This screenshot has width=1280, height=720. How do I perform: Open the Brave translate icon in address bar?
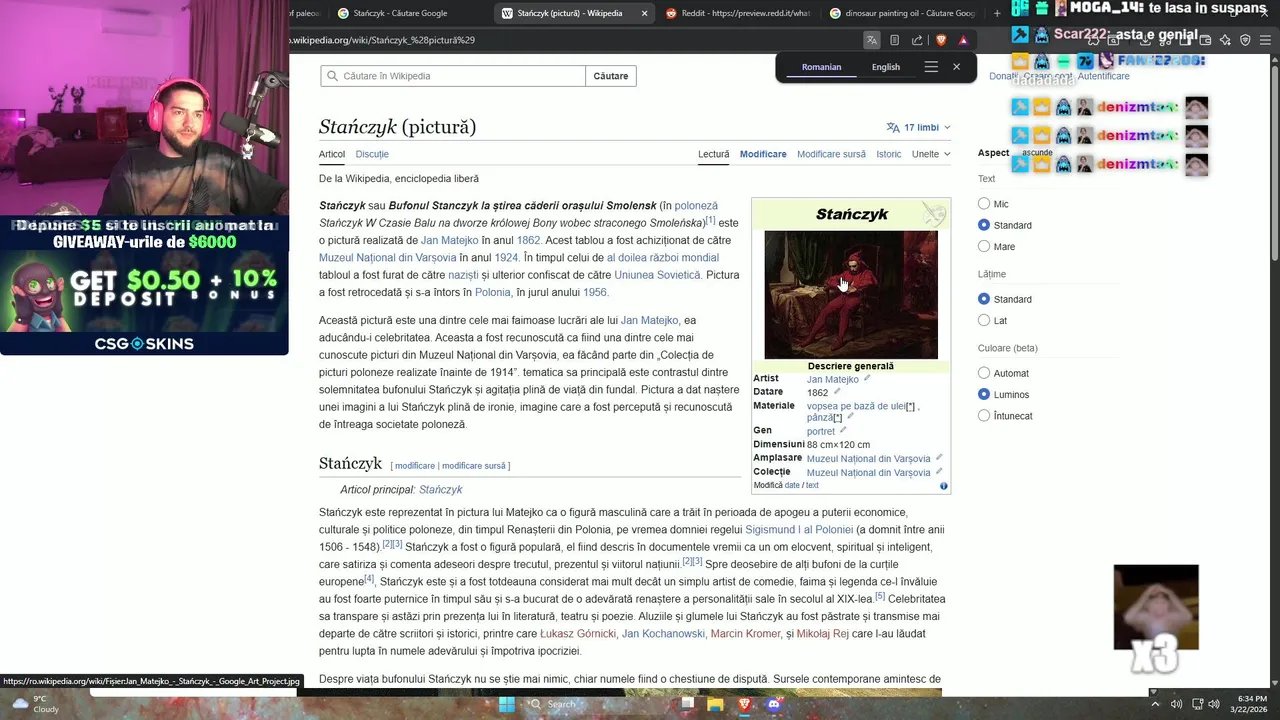[872, 40]
